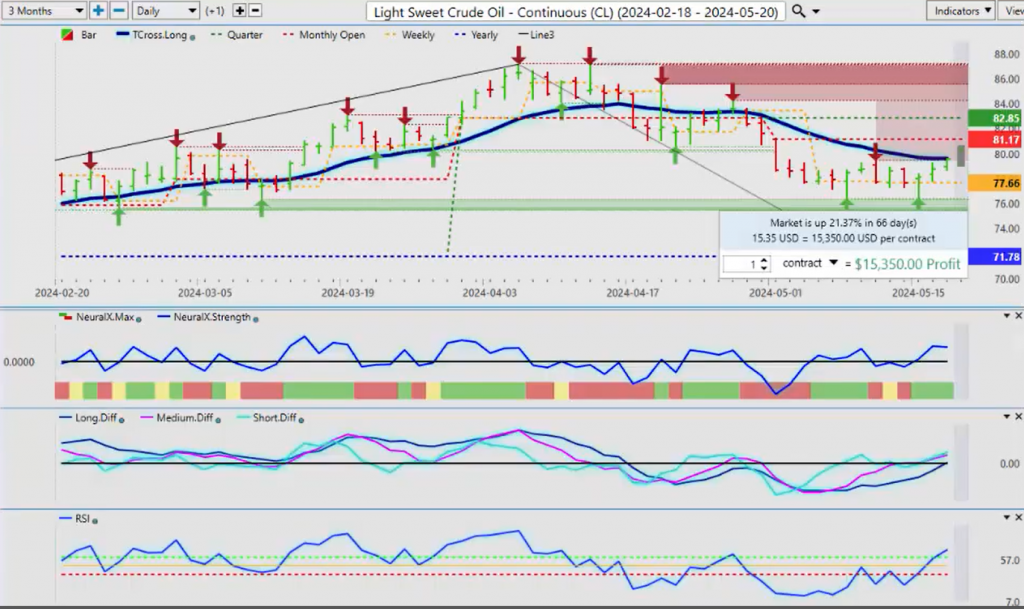Screen dimensions: 1024x609
Task: Open the 3 Months range dropdown
Action: (x=44, y=10)
